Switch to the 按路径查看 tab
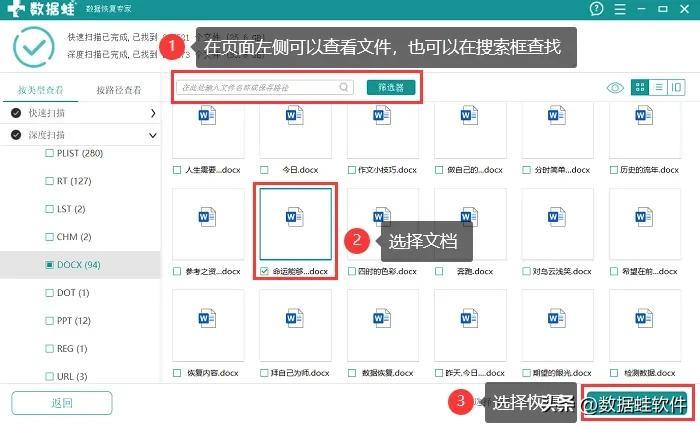This screenshot has height=426, width=700. pyautogui.click(x=119, y=90)
